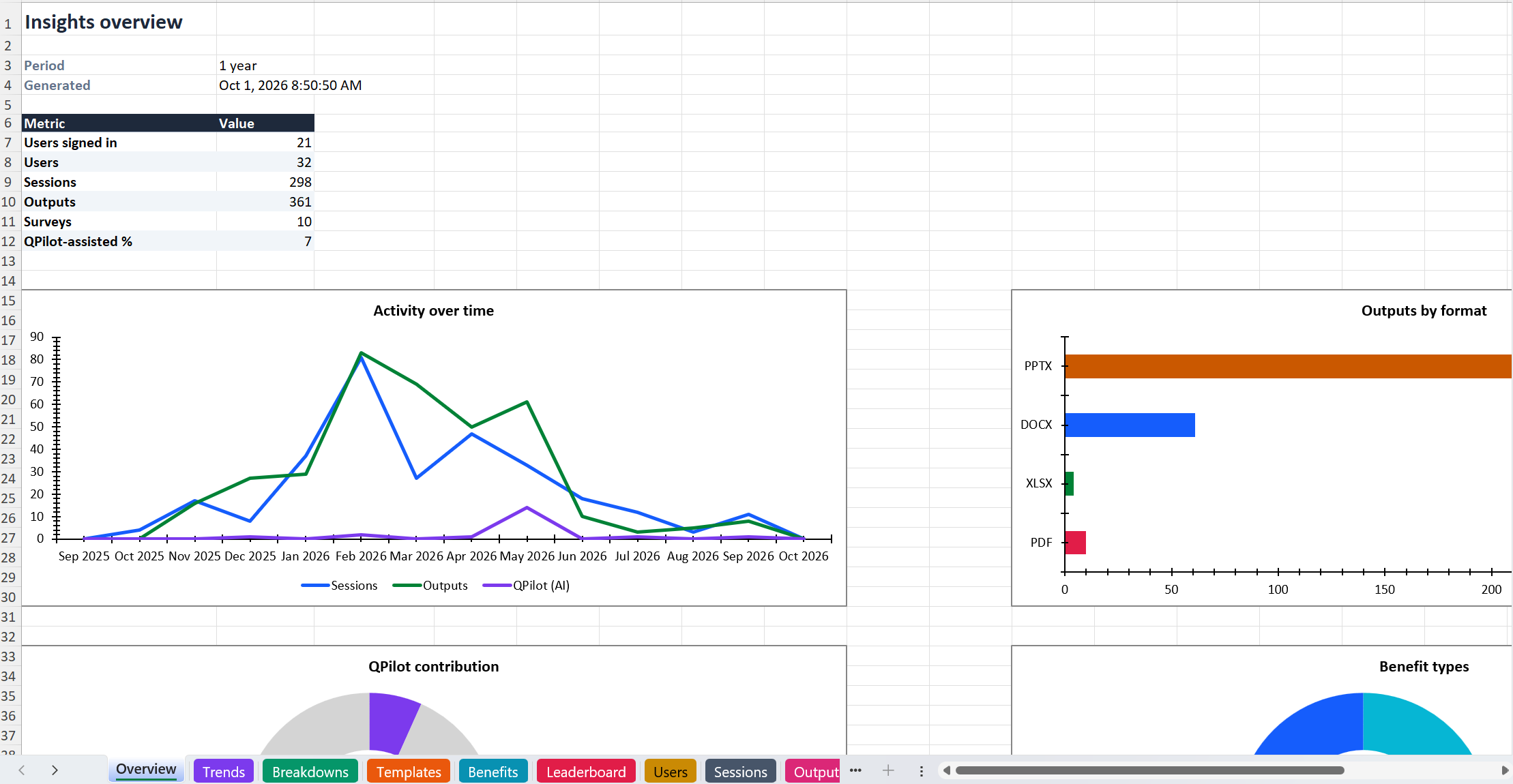Show hidden sheet tabs ellipsis
The height and width of the screenshot is (784, 1513).
[x=855, y=770]
